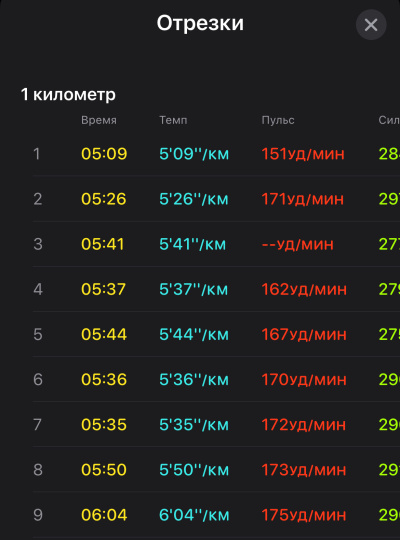The width and height of the screenshot is (400, 540).
Task: Select split 1 time 05:09
Action: [104, 154]
